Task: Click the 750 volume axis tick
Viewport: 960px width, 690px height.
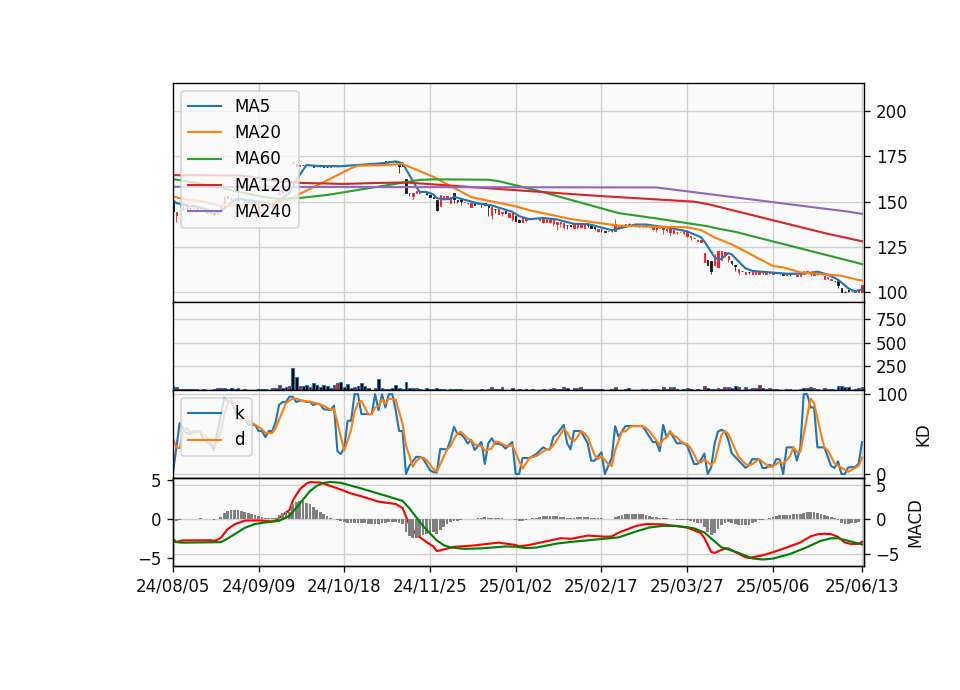Action: [891, 320]
